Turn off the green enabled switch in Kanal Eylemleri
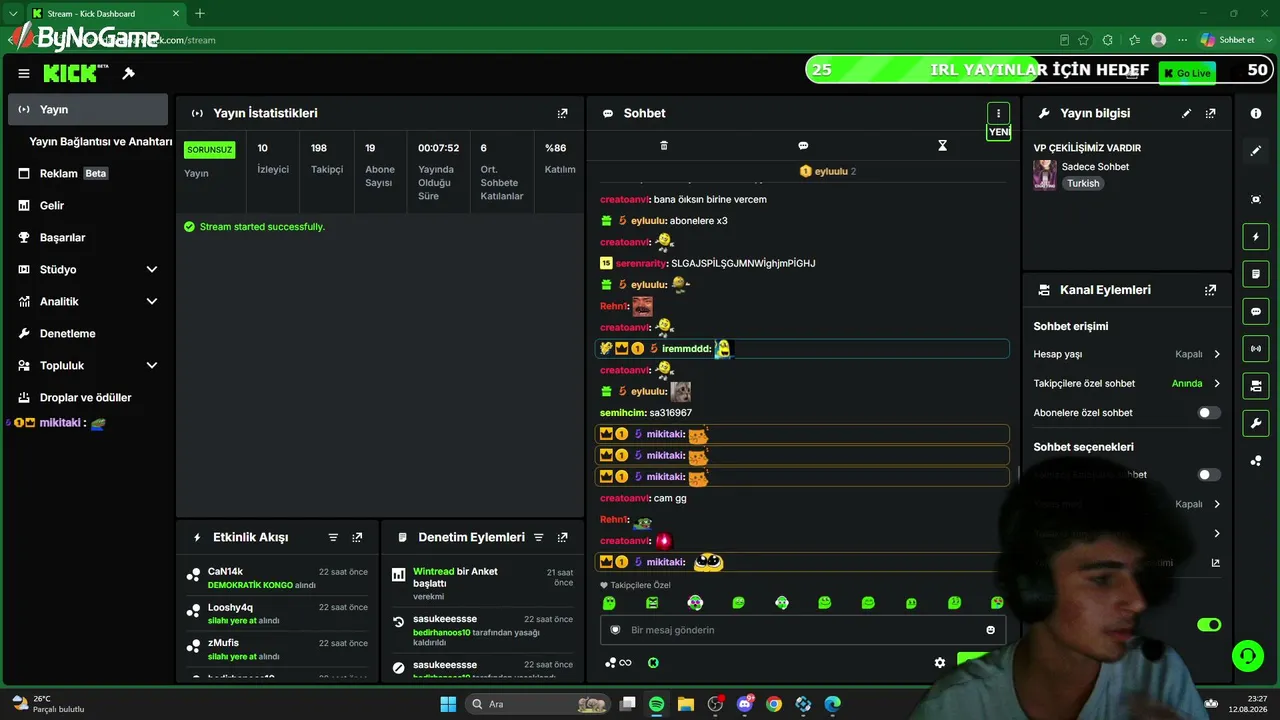 pos(1209,625)
